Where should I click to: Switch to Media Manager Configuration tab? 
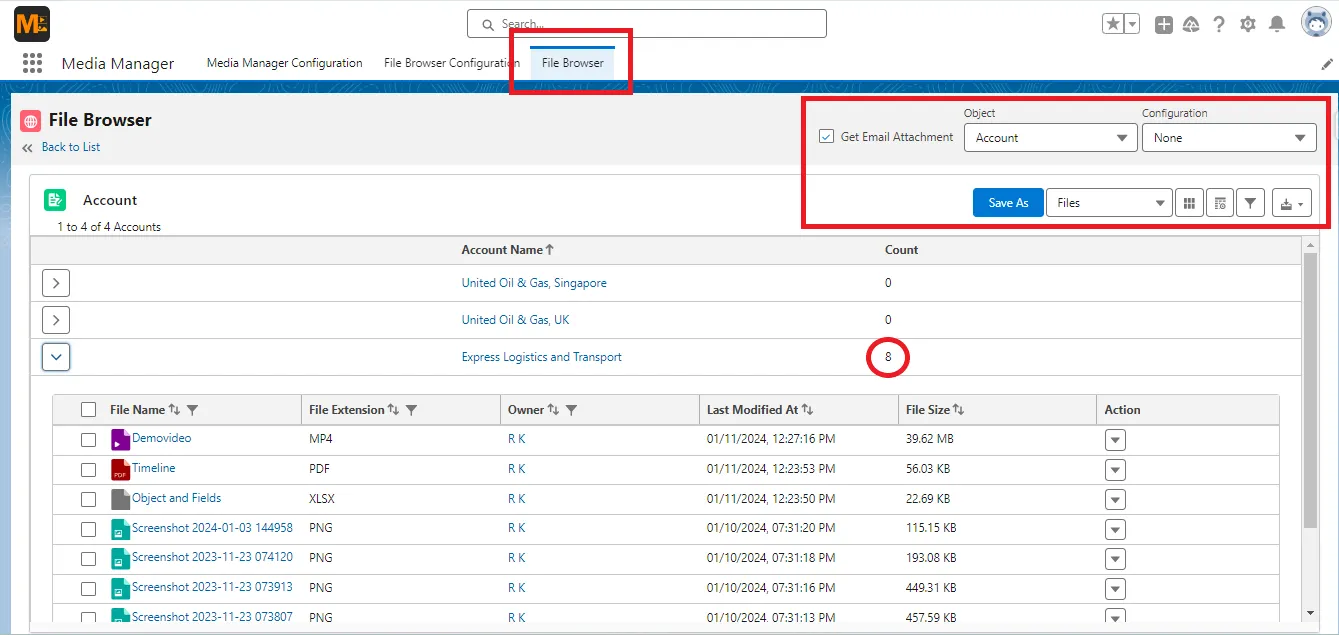(x=284, y=63)
